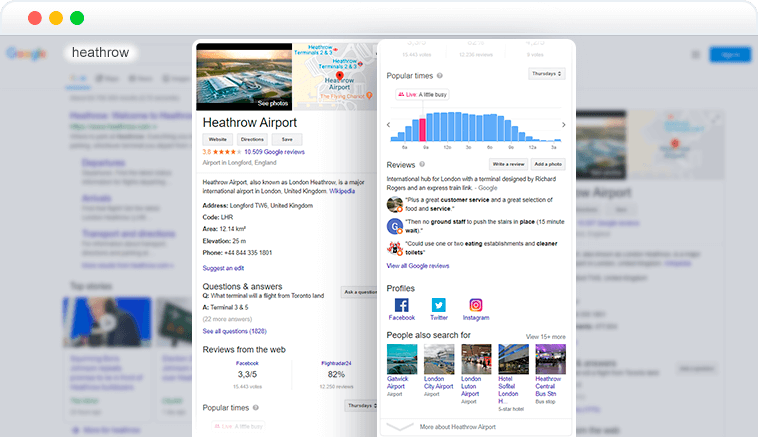Click the Popular times help icon in right panel

(440, 76)
